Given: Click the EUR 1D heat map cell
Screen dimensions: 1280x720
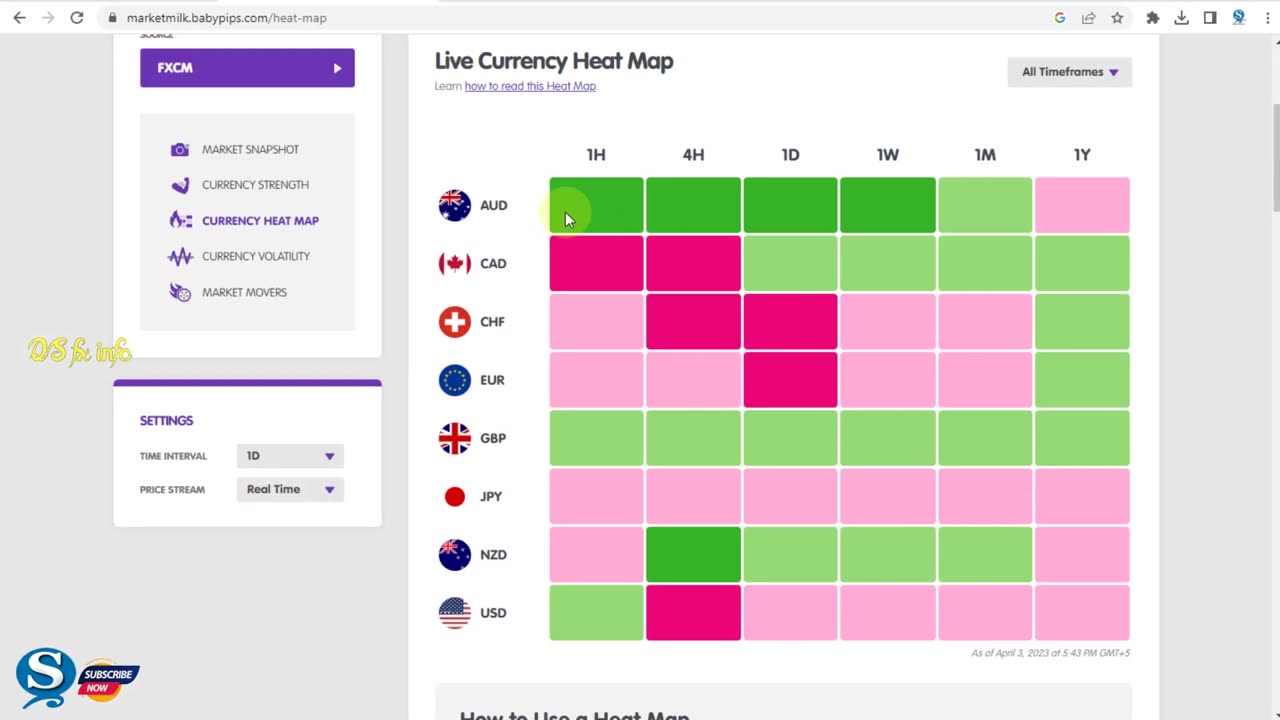Looking at the screenshot, I should [790, 380].
